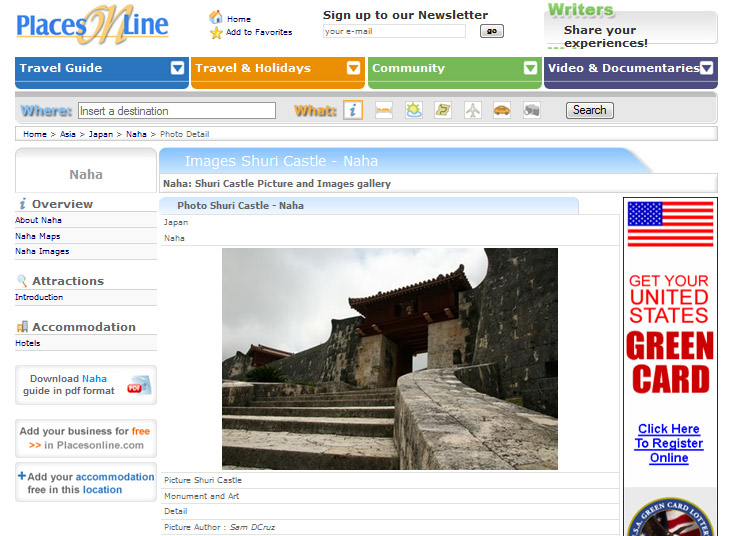Click the Naha row above the photo
735x536 pixels.
[x=390, y=238]
